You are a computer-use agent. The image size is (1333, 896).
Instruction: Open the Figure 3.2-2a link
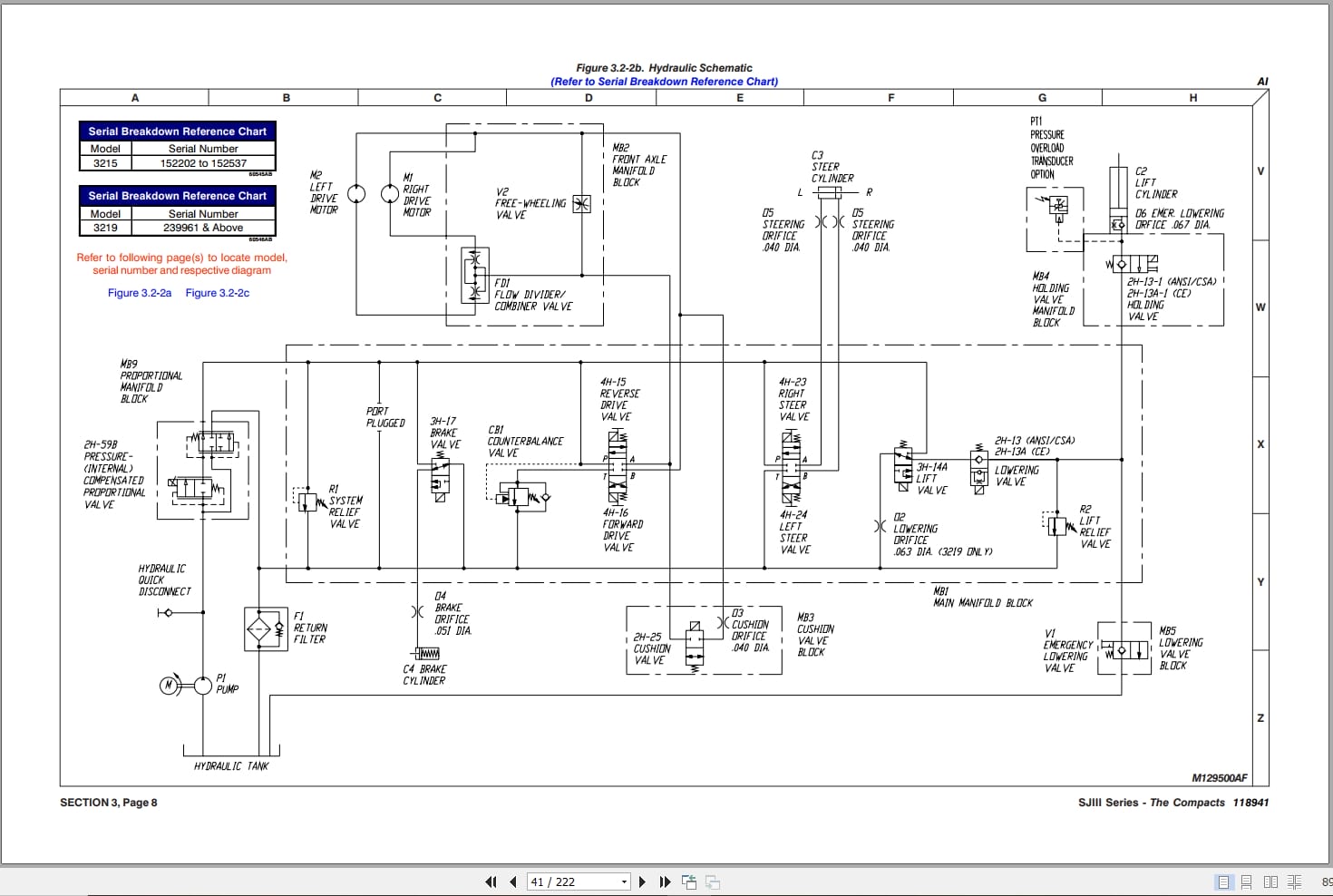click(140, 293)
